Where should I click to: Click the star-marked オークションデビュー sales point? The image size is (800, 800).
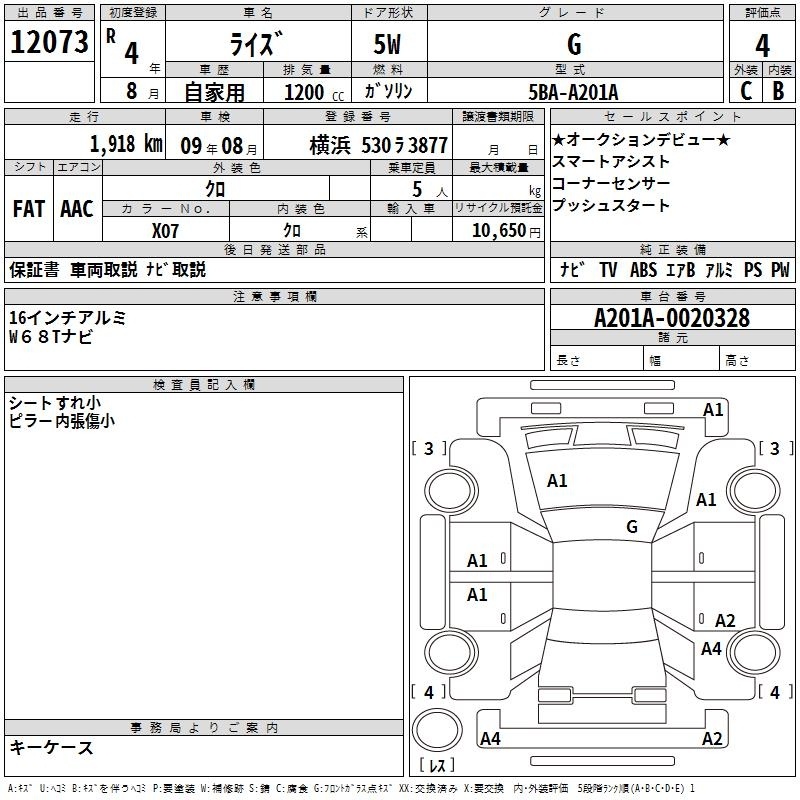tap(641, 140)
